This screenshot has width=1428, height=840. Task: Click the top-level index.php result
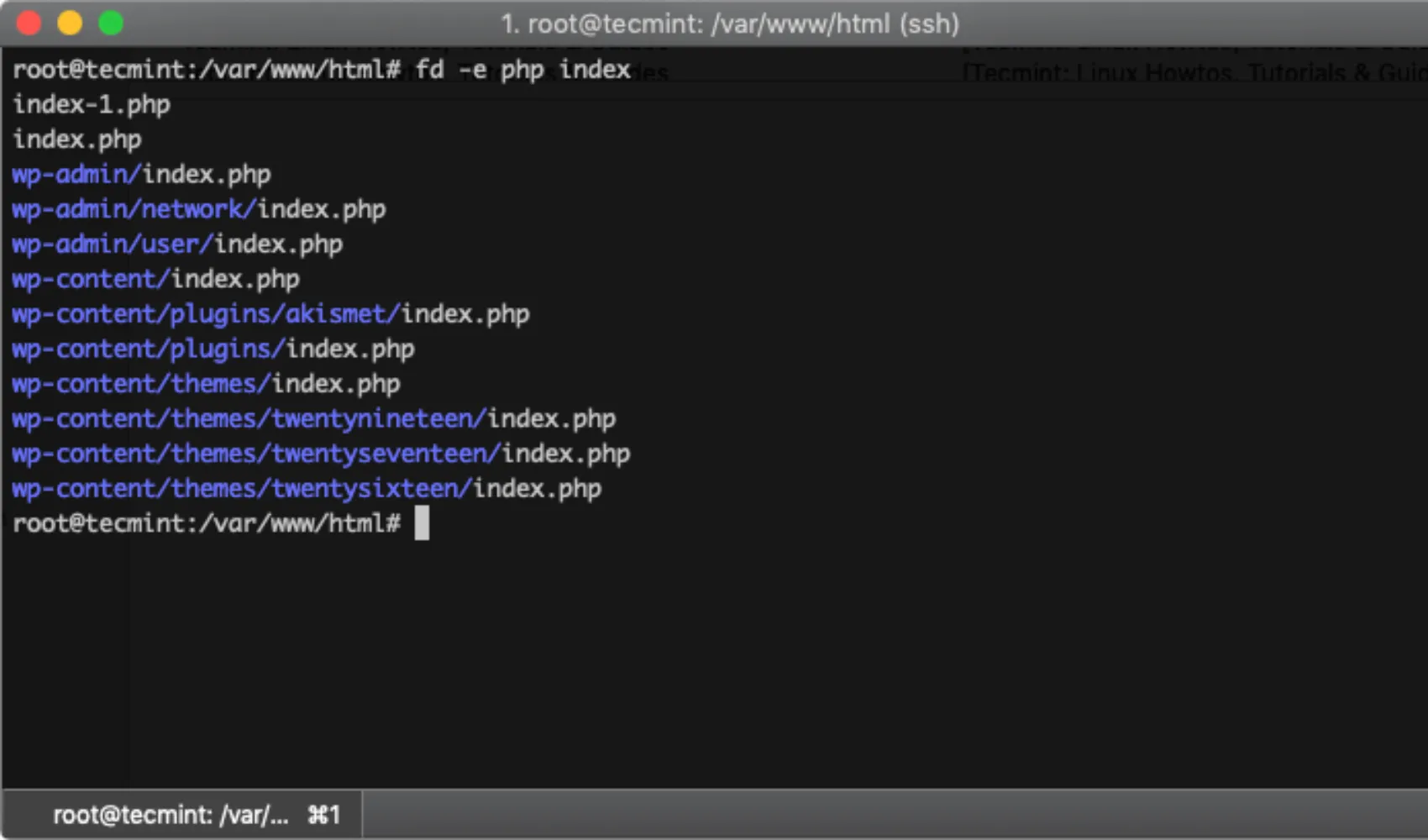click(x=77, y=139)
